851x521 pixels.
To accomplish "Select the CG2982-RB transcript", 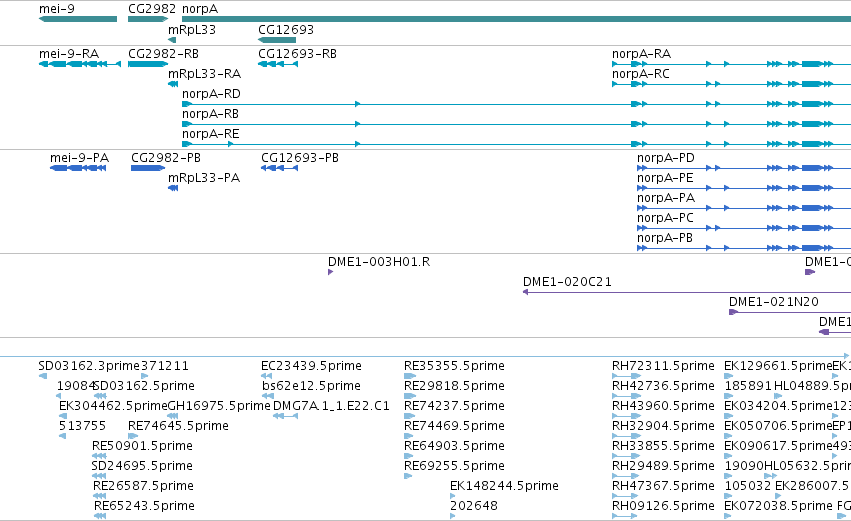I will coord(163,54).
